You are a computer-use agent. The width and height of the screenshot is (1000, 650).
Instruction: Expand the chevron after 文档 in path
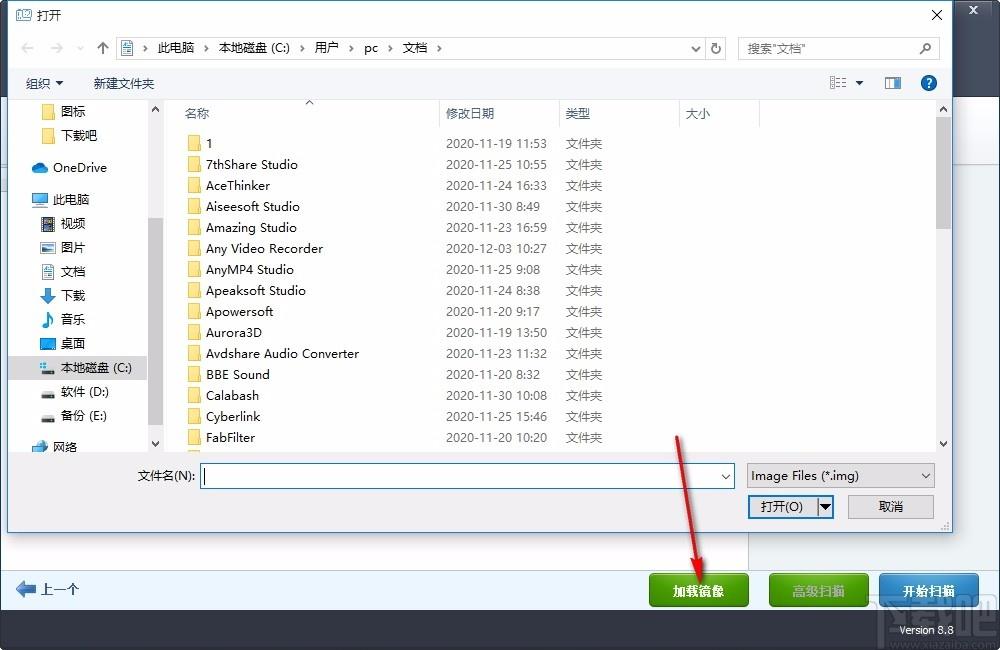439,48
